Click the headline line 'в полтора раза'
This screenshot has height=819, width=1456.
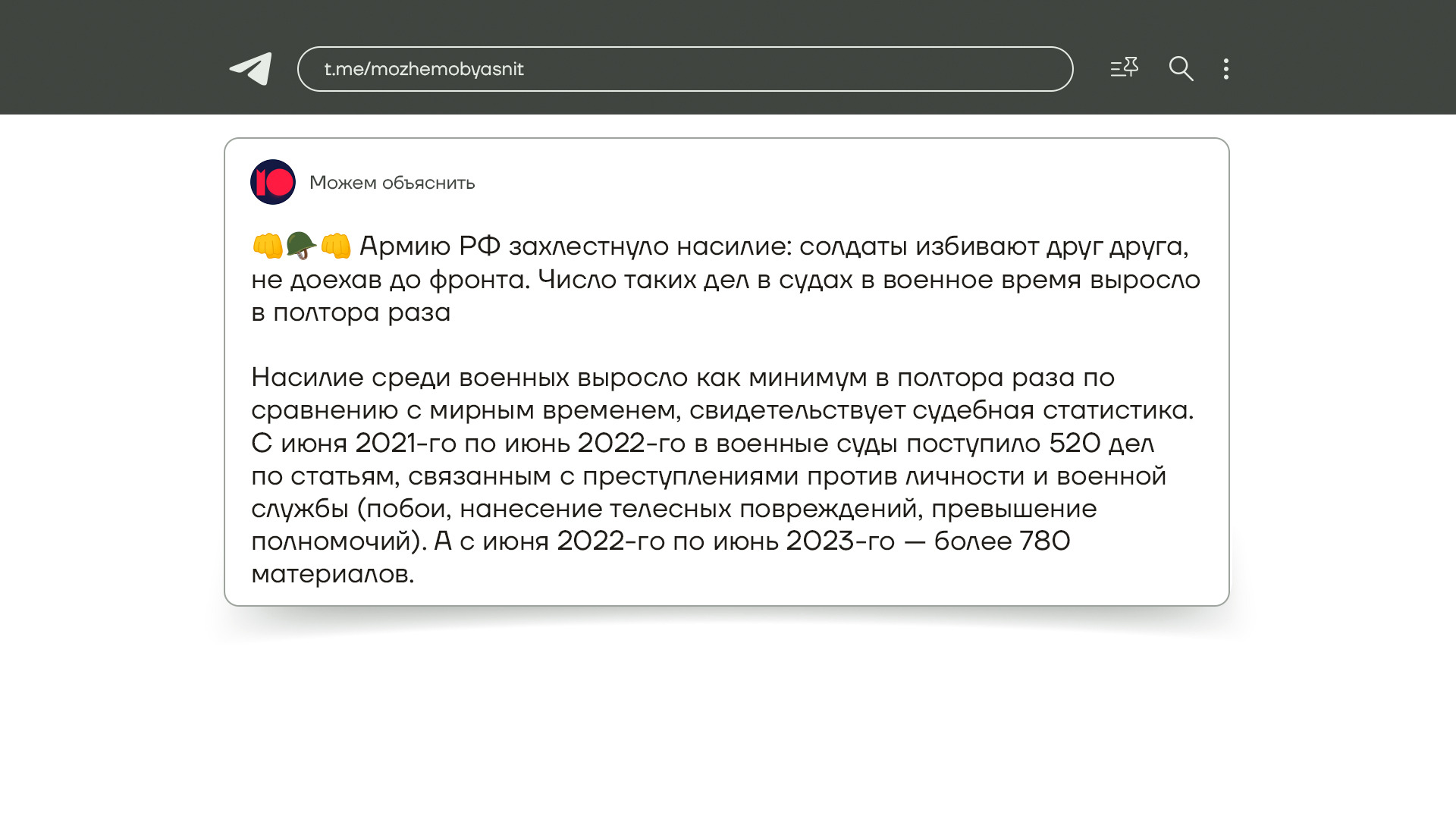coord(351,312)
